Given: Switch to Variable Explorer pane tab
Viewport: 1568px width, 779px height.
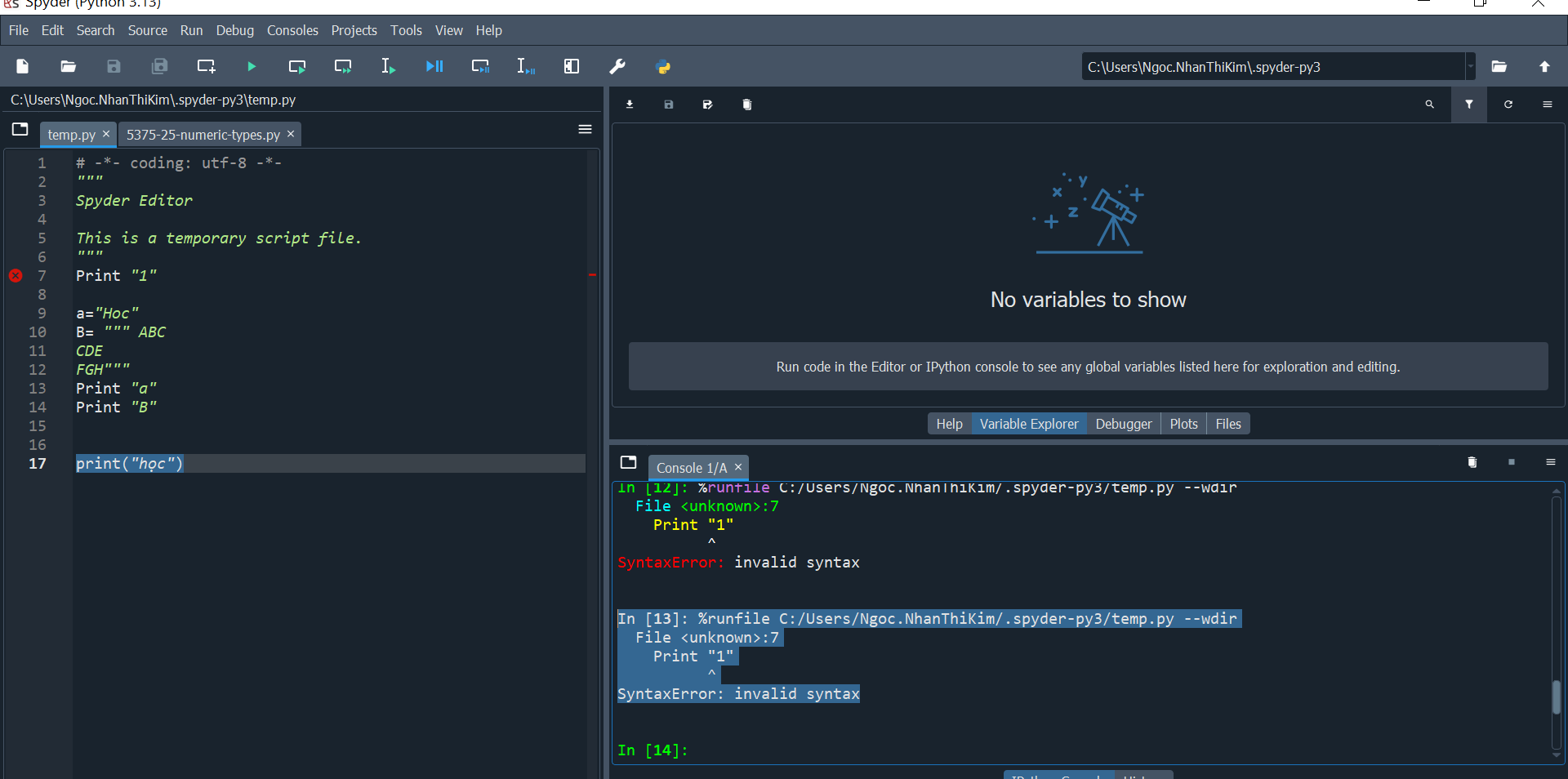Looking at the screenshot, I should (1029, 424).
